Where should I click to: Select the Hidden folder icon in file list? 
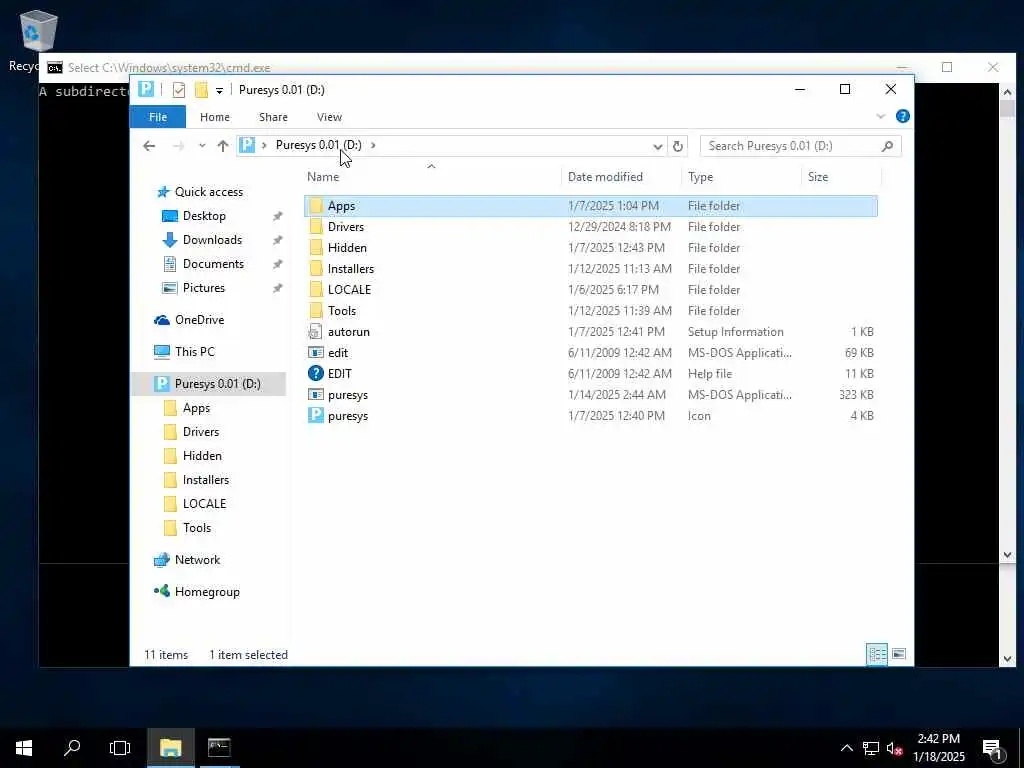(316, 248)
